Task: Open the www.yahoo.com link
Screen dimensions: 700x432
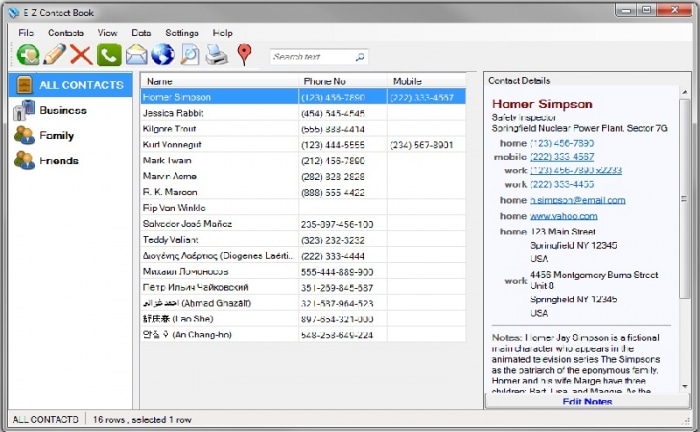Action: coord(564,216)
